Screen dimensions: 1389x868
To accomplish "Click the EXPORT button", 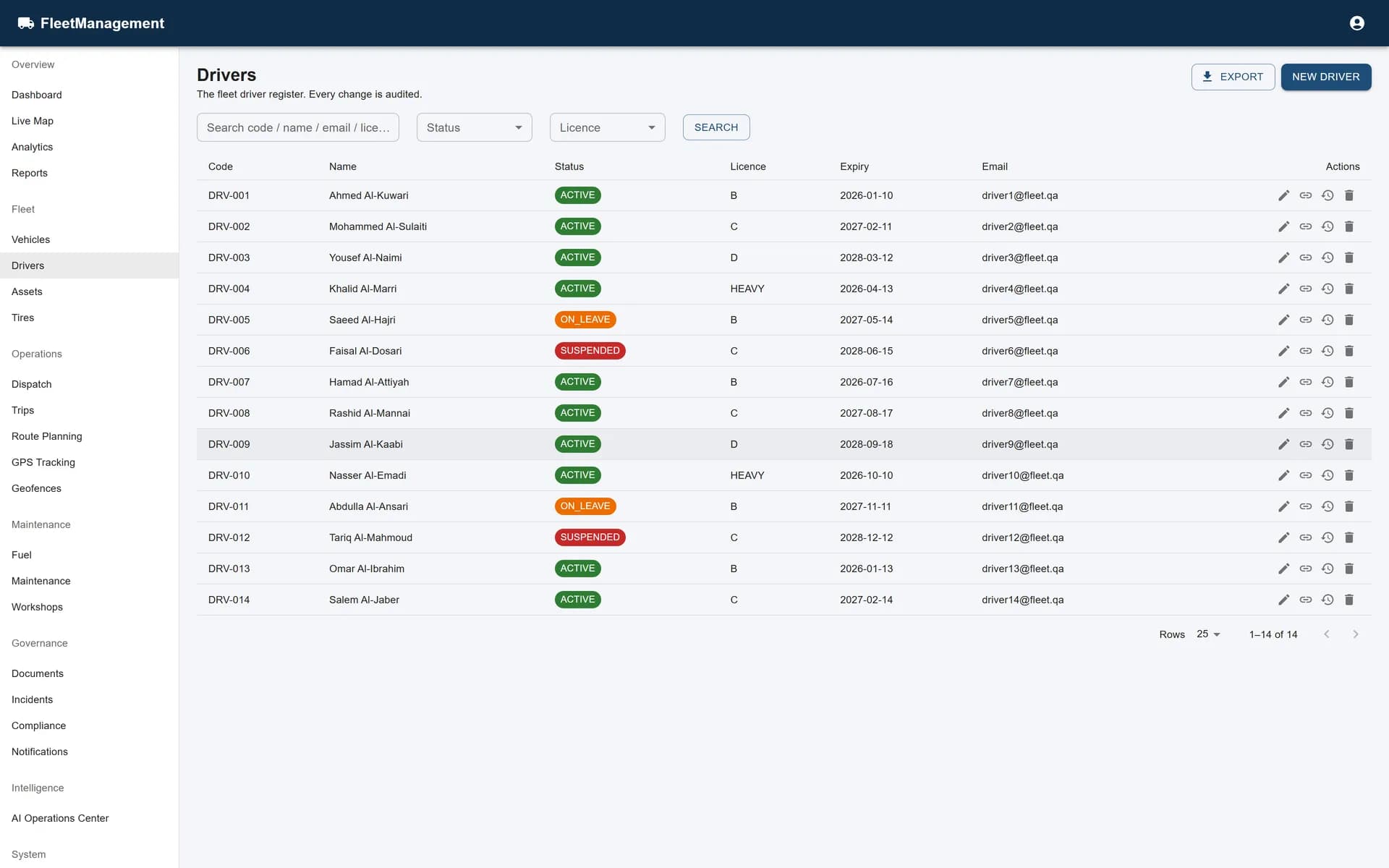I will click(x=1233, y=77).
